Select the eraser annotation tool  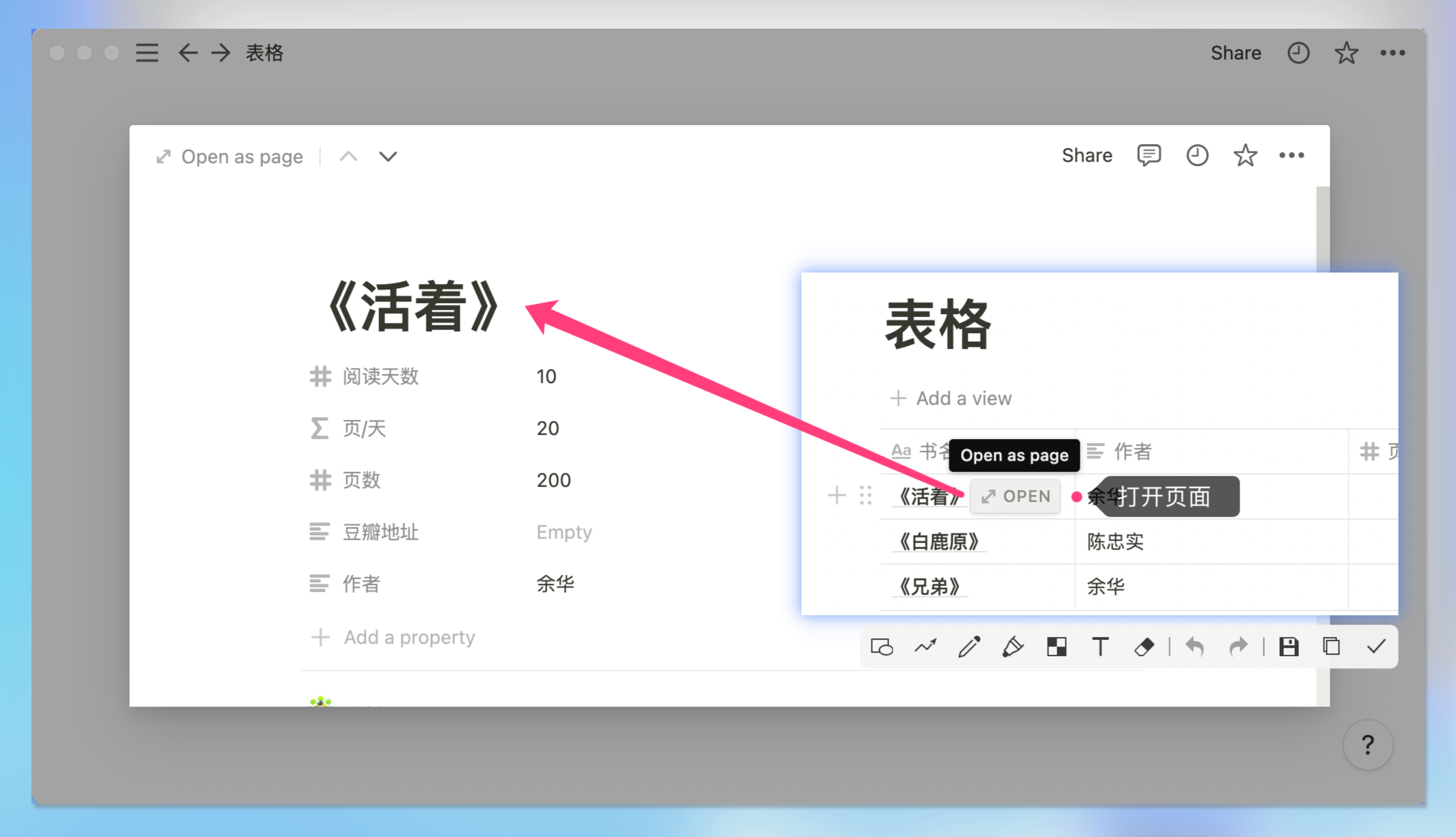click(x=1144, y=647)
